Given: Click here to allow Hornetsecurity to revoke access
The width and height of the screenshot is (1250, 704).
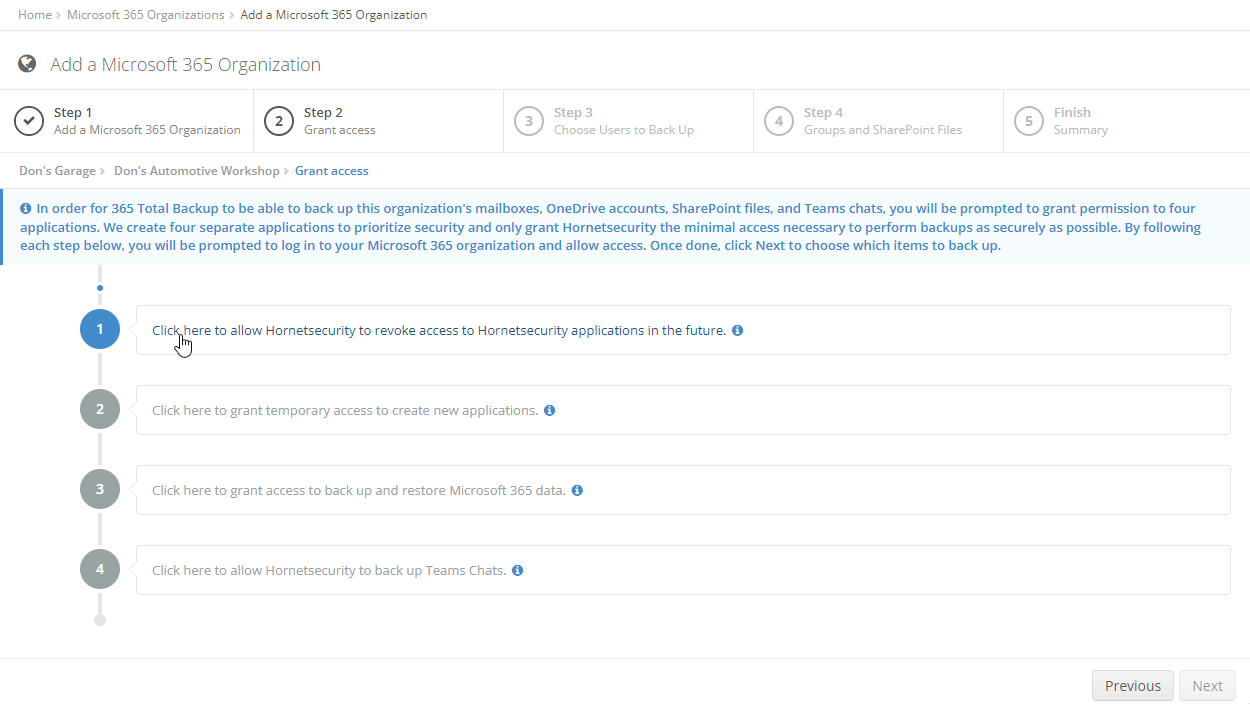Looking at the screenshot, I should point(439,330).
